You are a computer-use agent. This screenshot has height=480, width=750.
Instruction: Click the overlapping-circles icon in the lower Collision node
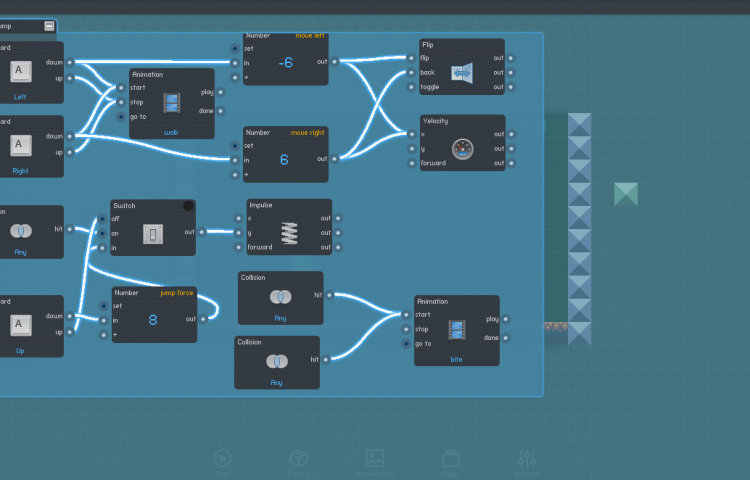[x=277, y=361]
